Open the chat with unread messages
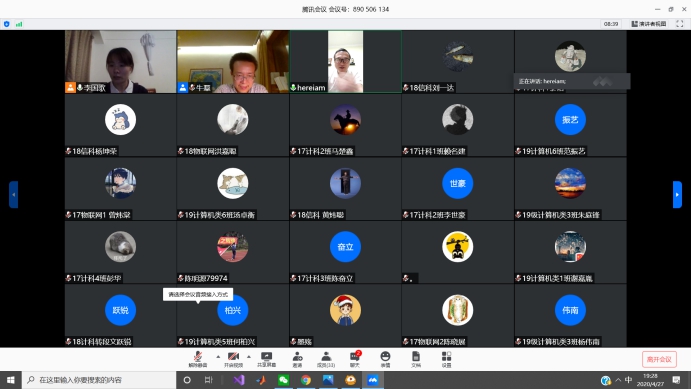 (x=355, y=359)
